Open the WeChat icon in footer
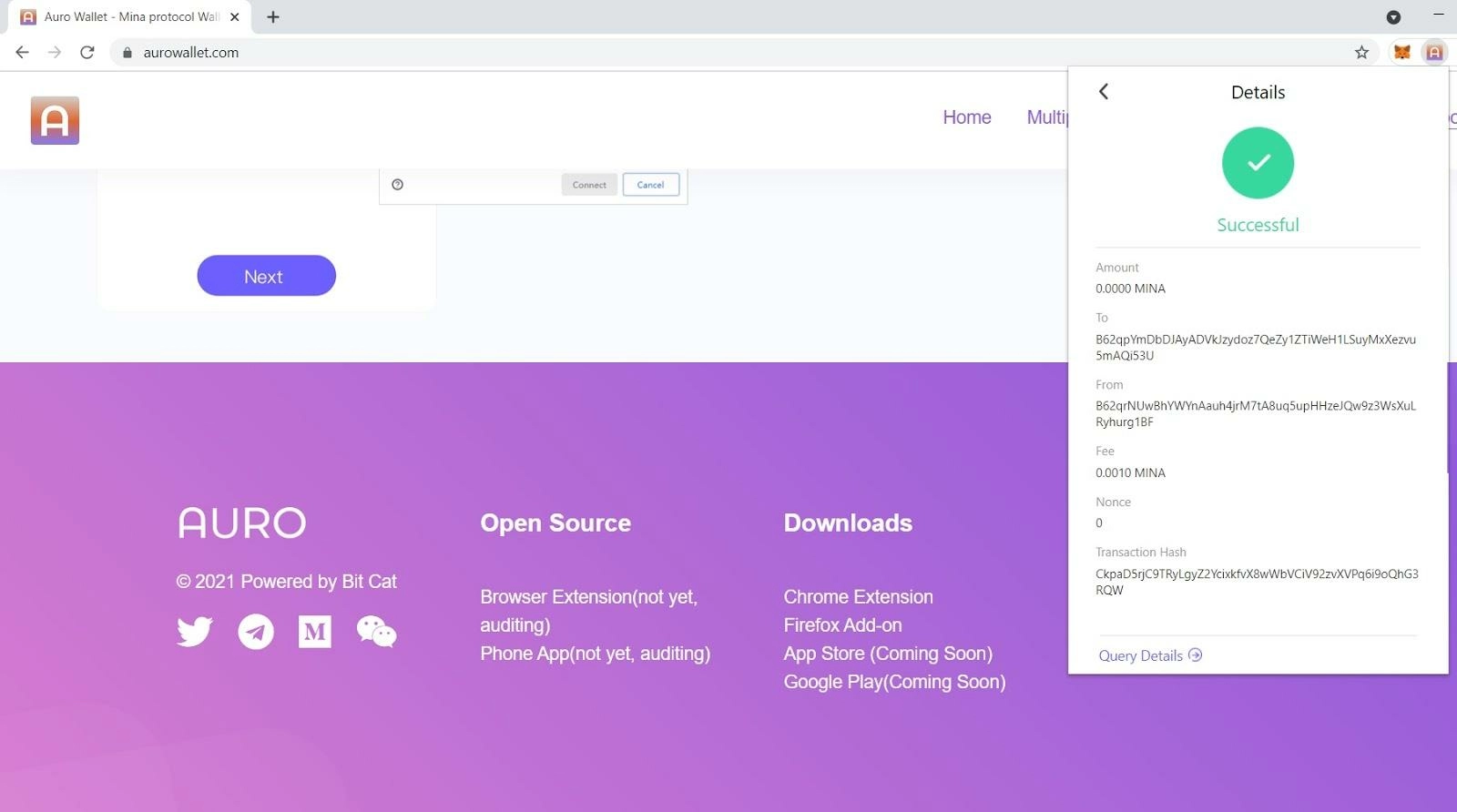 pyautogui.click(x=376, y=631)
